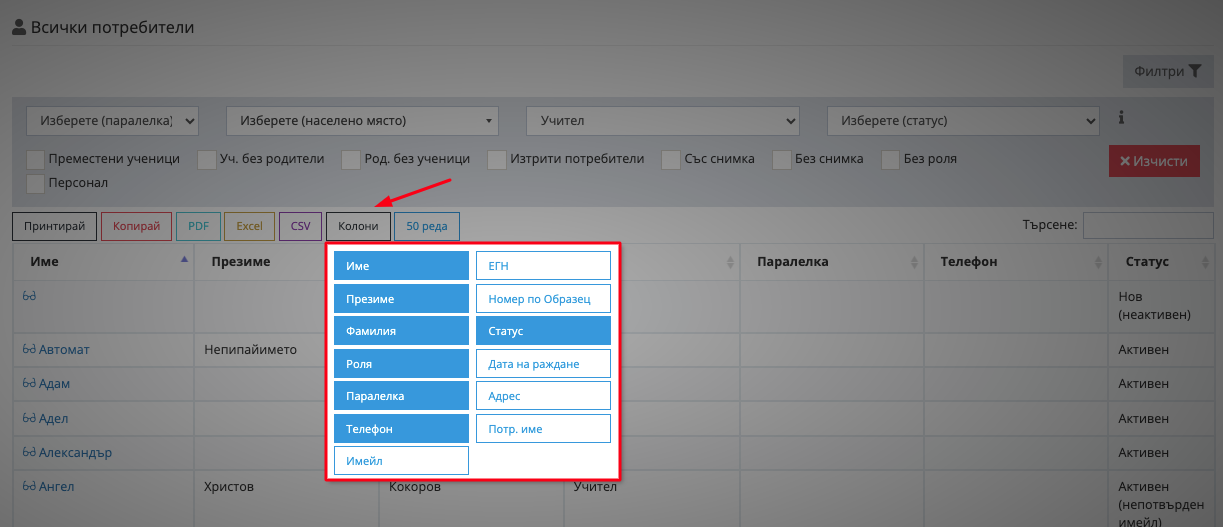
Task: Check the Без роля checkbox
Action: tap(891, 159)
